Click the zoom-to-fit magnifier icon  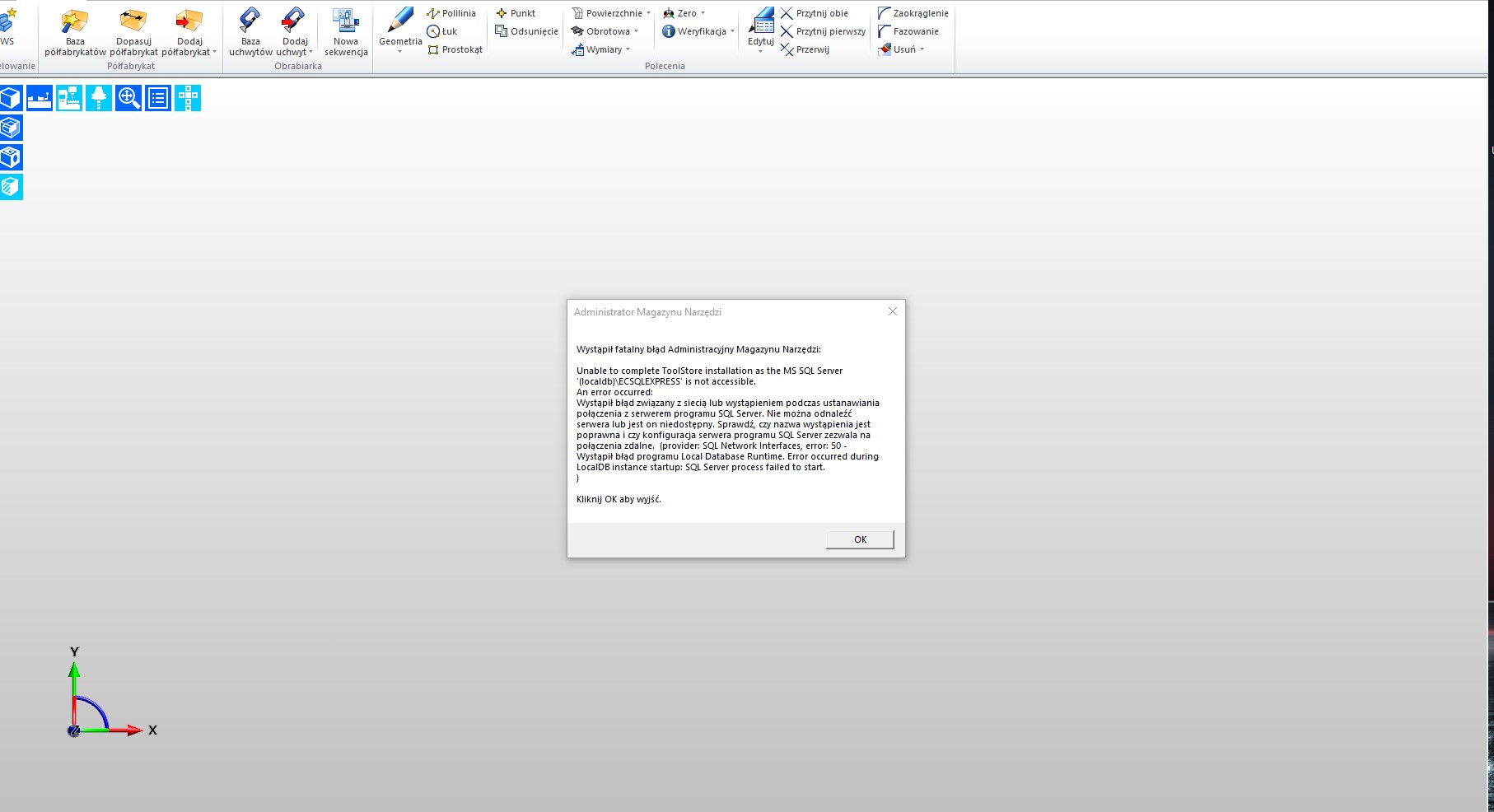(x=128, y=98)
